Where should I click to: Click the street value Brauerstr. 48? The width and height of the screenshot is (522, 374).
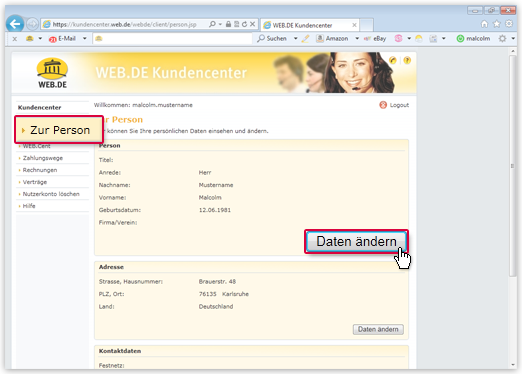217,282
